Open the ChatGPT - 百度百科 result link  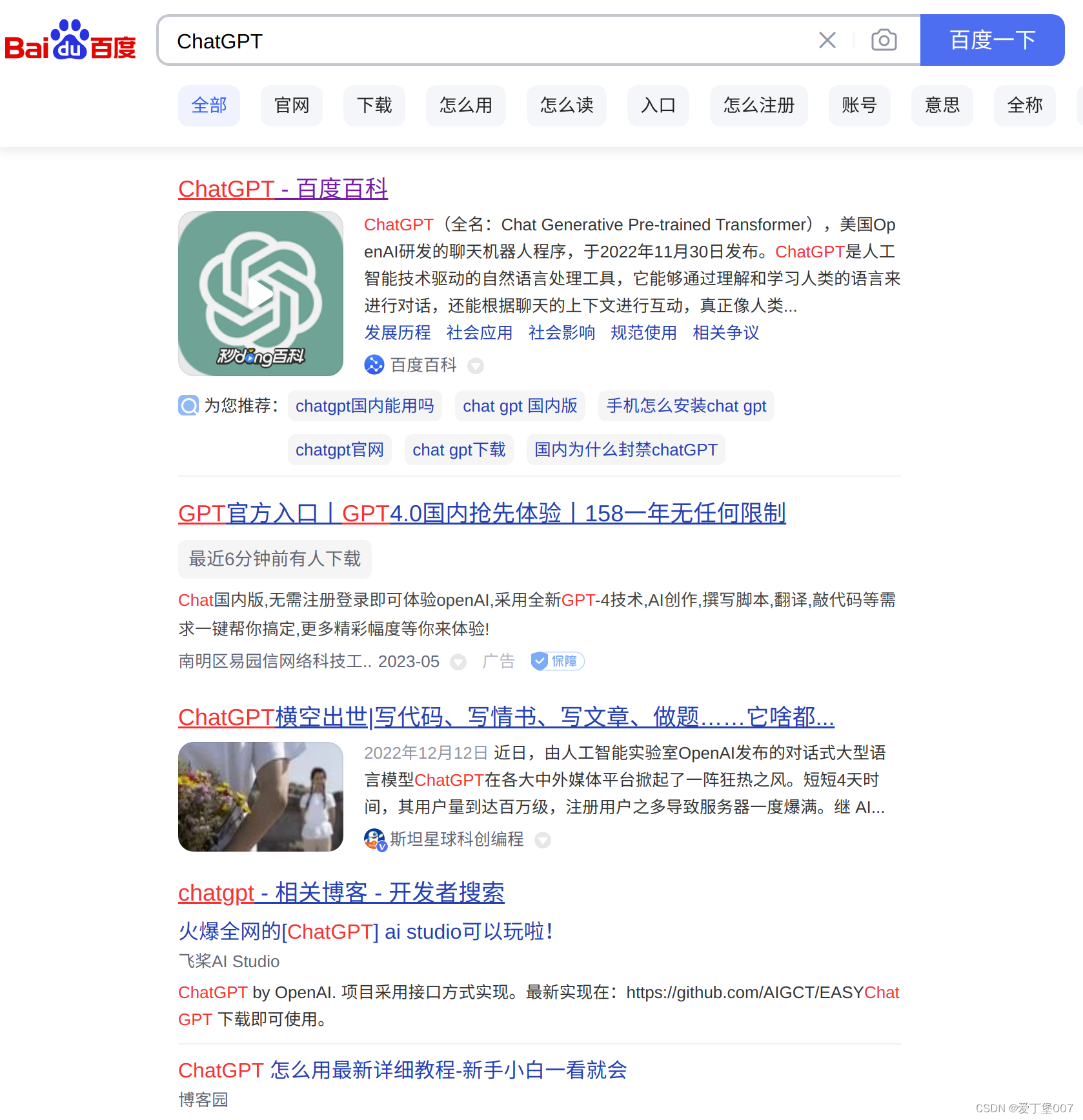coord(283,189)
